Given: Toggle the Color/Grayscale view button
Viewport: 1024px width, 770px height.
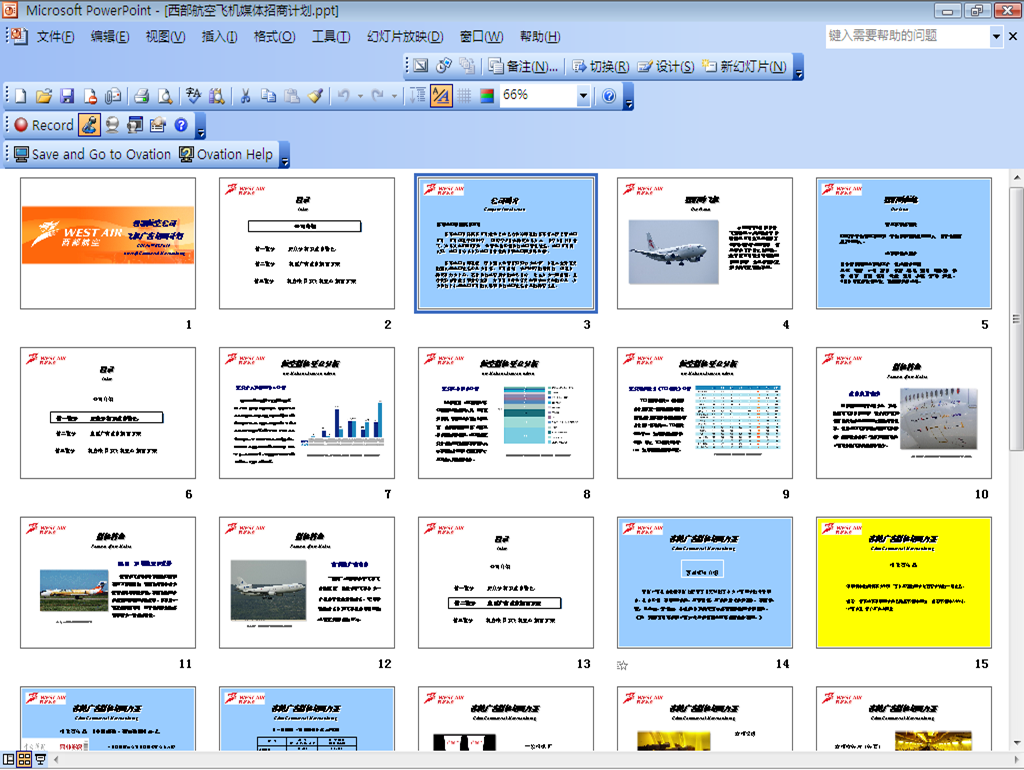Looking at the screenshot, I should click(487, 96).
